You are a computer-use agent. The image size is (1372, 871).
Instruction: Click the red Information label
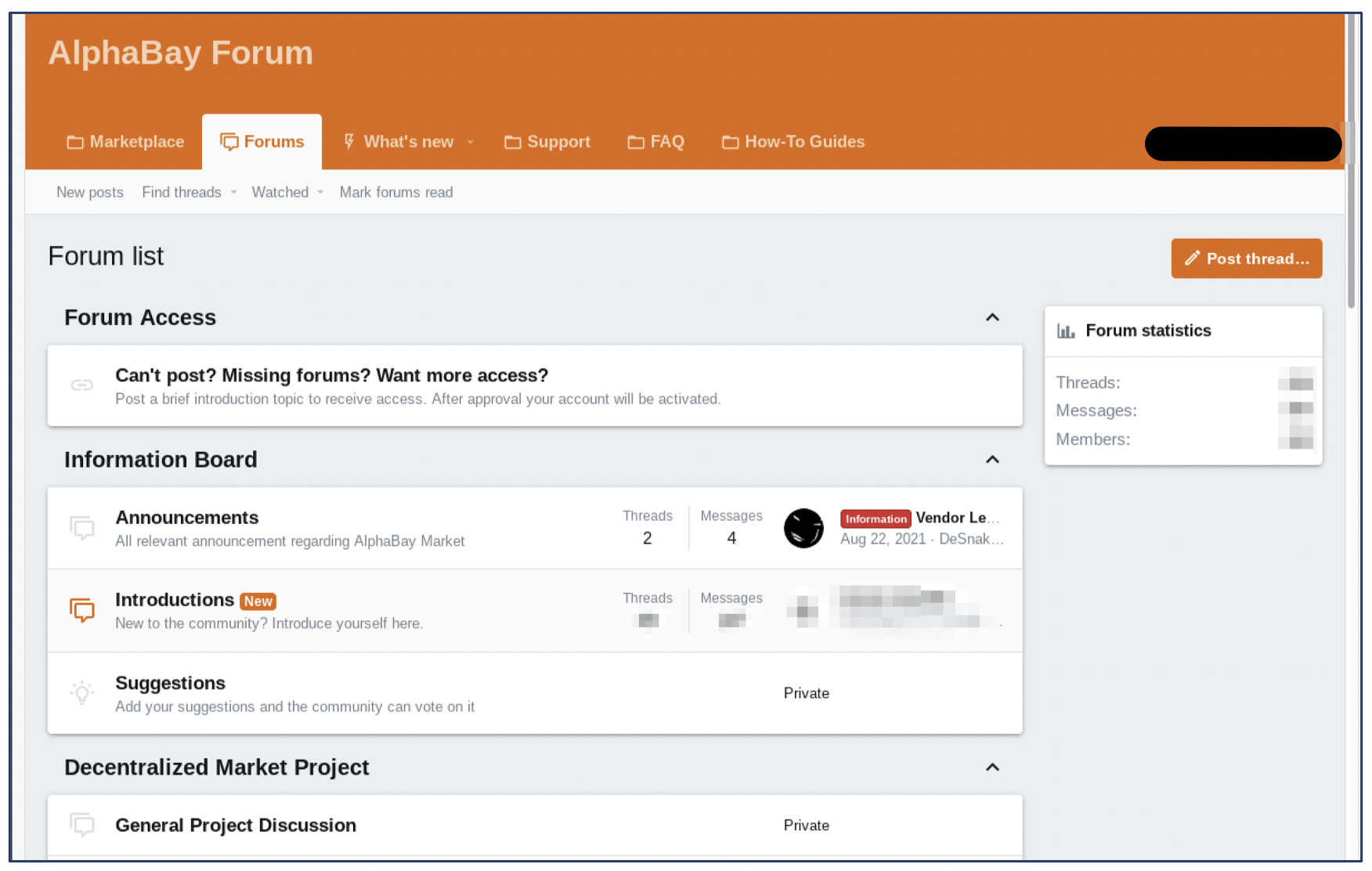point(876,519)
